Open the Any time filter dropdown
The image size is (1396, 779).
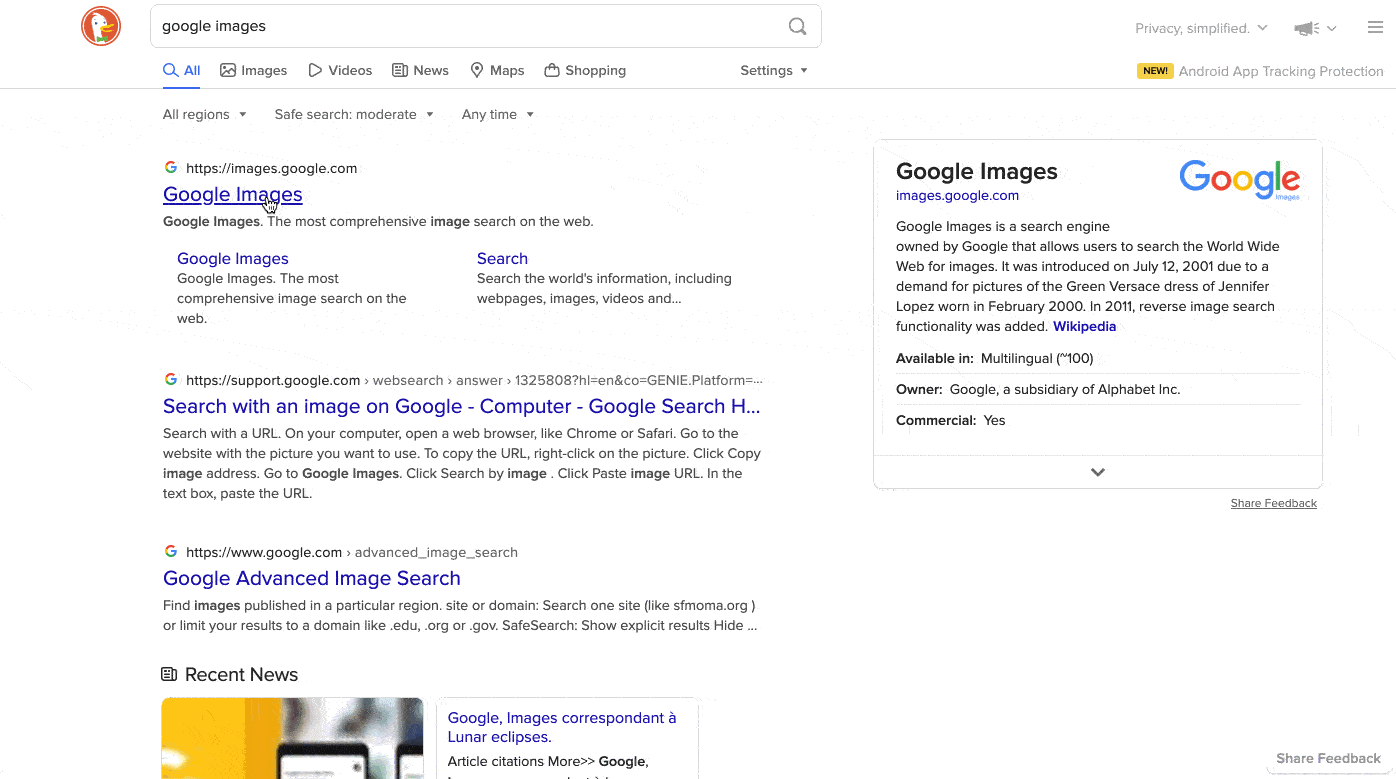click(497, 115)
